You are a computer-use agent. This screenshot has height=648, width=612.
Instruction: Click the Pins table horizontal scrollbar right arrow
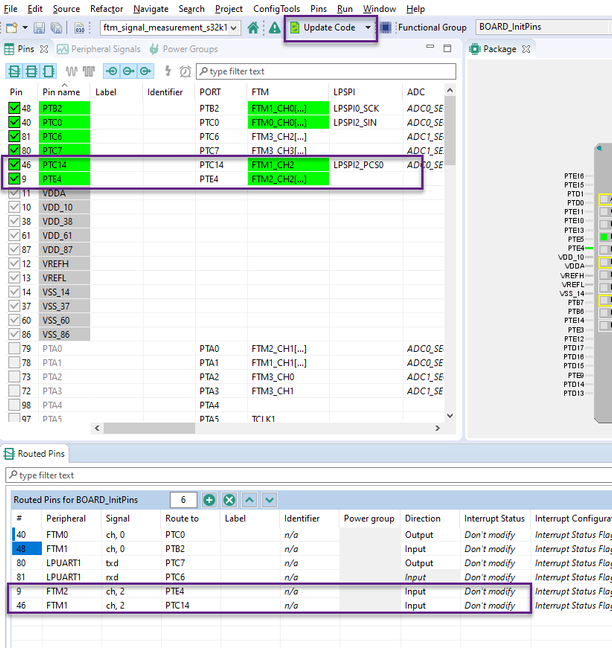pyautogui.click(x=438, y=428)
